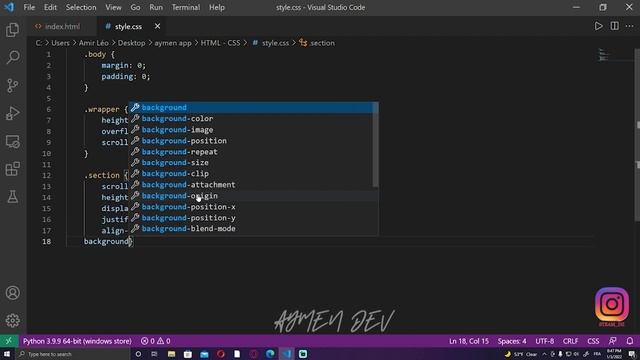The image size is (640, 360).
Task: Open the Run and Debug view
Action: tap(13, 113)
